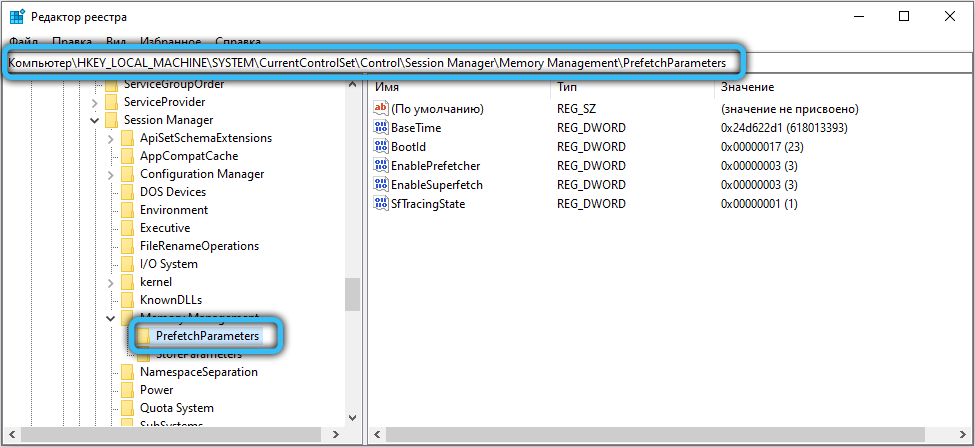Click the Registry Editor title bar icon
Viewport: 975px width, 447px height.
coord(17,17)
